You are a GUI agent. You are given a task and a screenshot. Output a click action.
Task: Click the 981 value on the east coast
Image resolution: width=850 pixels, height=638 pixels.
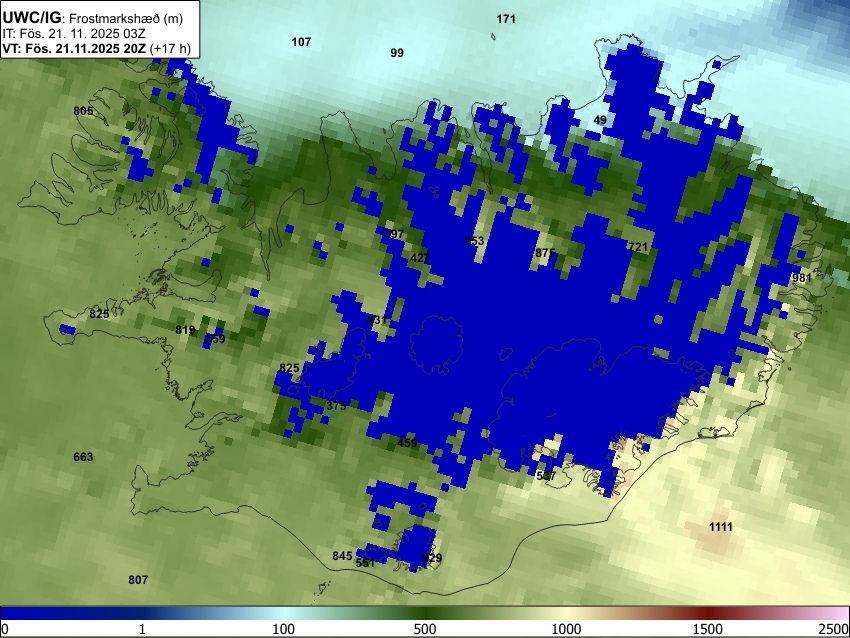[802, 278]
